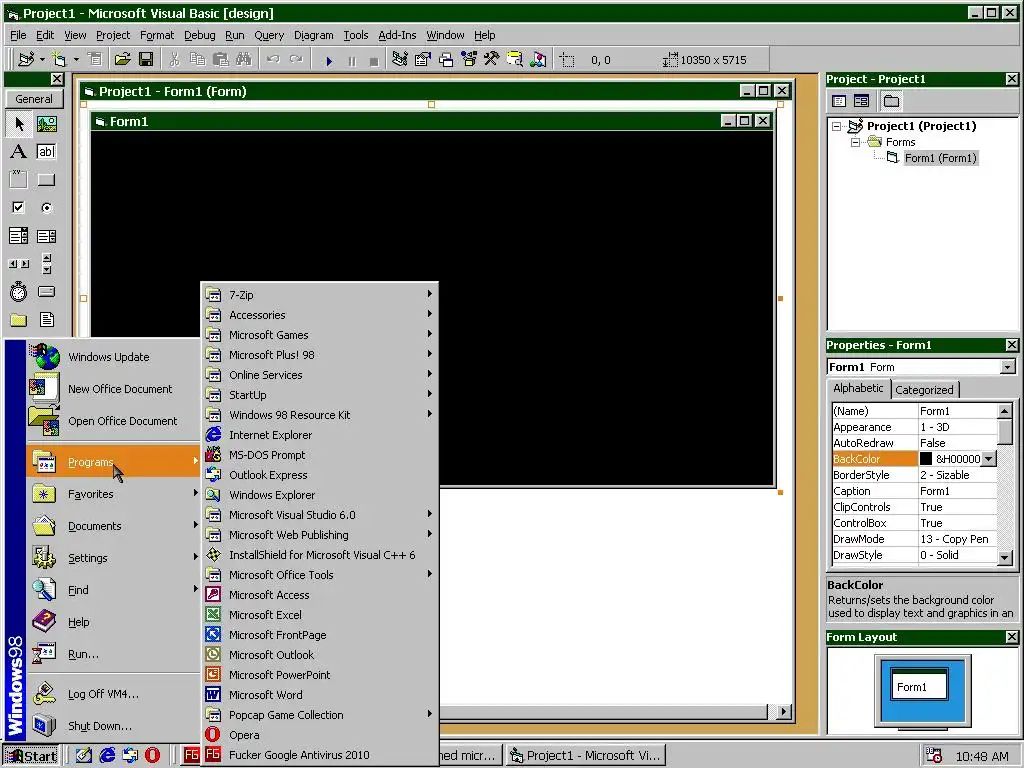Click the Form Layout Window toolbar icon
This screenshot has width=1024, height=768.
coord(446,60)
